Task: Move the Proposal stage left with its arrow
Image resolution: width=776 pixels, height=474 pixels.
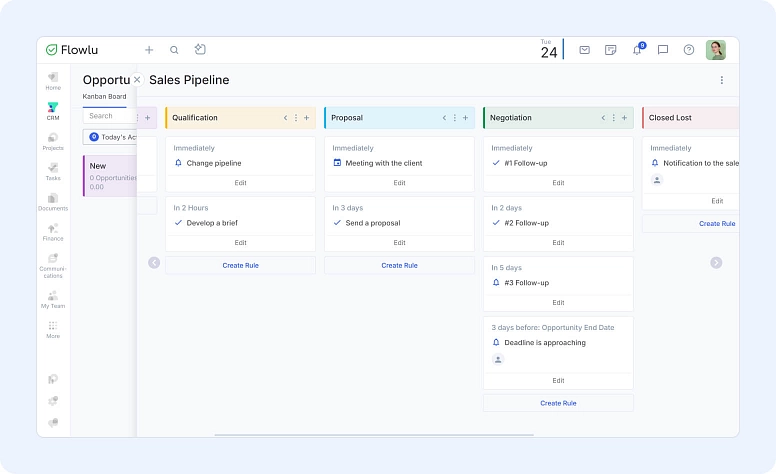Action: pyautogui.click(x=444, y=118)
